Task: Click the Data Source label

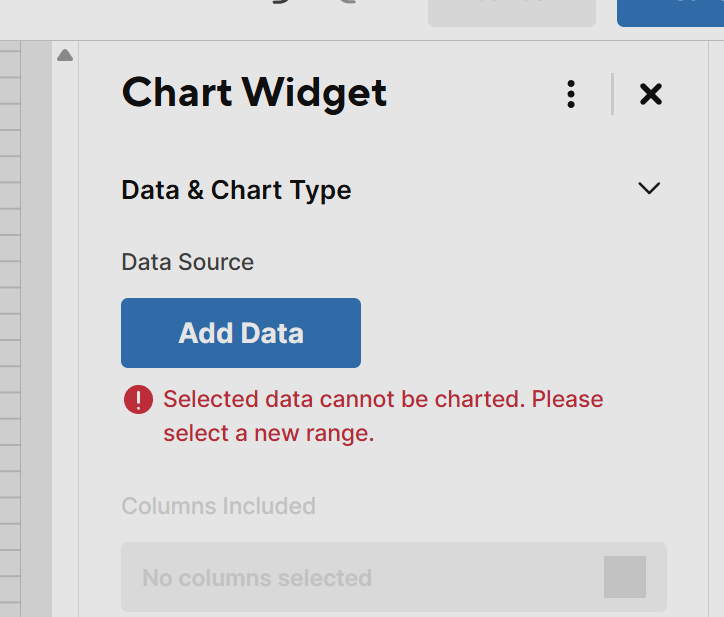Action: coord(188,262)
